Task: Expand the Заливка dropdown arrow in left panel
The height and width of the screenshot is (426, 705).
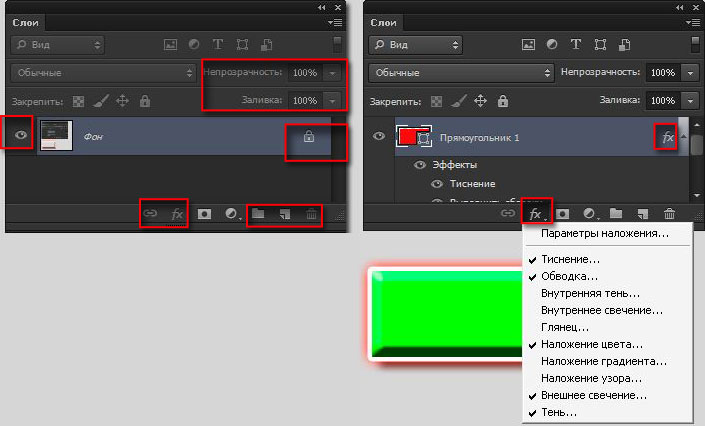Action: point(333,101)
